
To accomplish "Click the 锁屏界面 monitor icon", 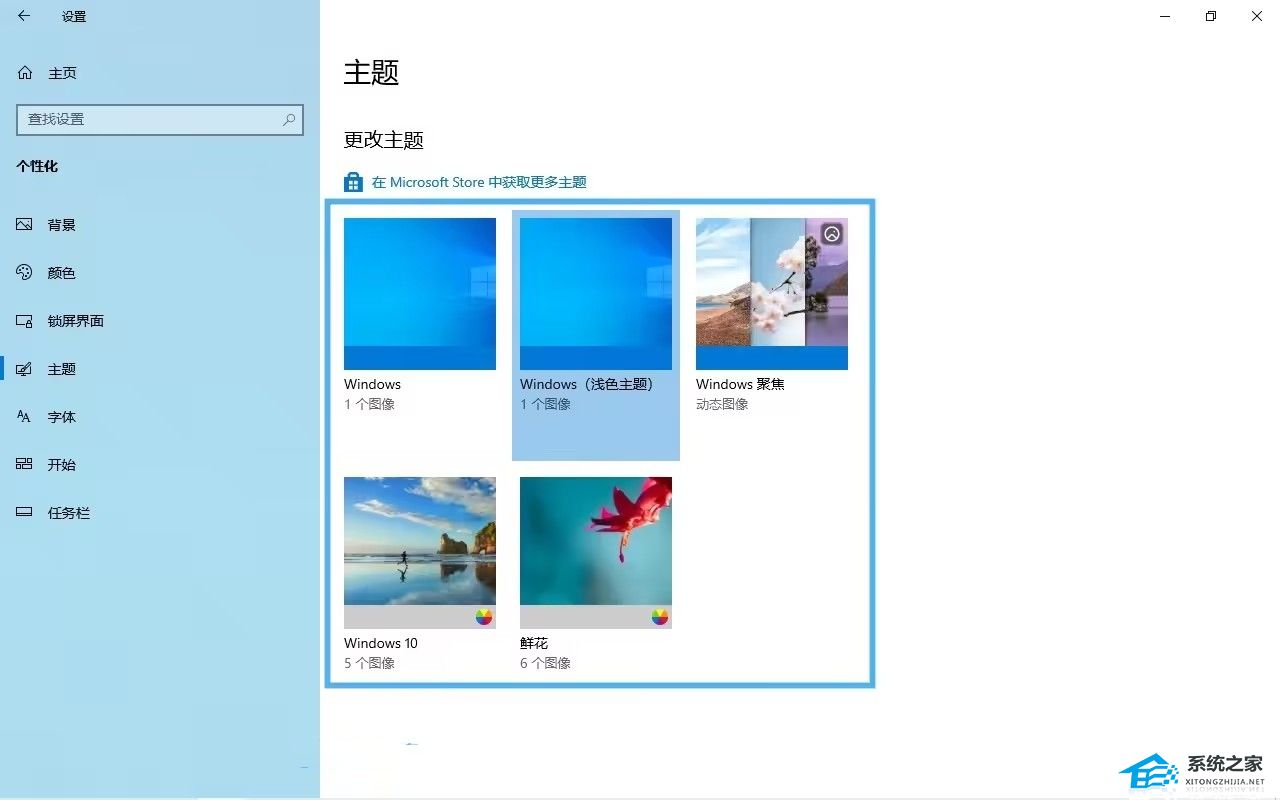I will click(x=25, y=321).
